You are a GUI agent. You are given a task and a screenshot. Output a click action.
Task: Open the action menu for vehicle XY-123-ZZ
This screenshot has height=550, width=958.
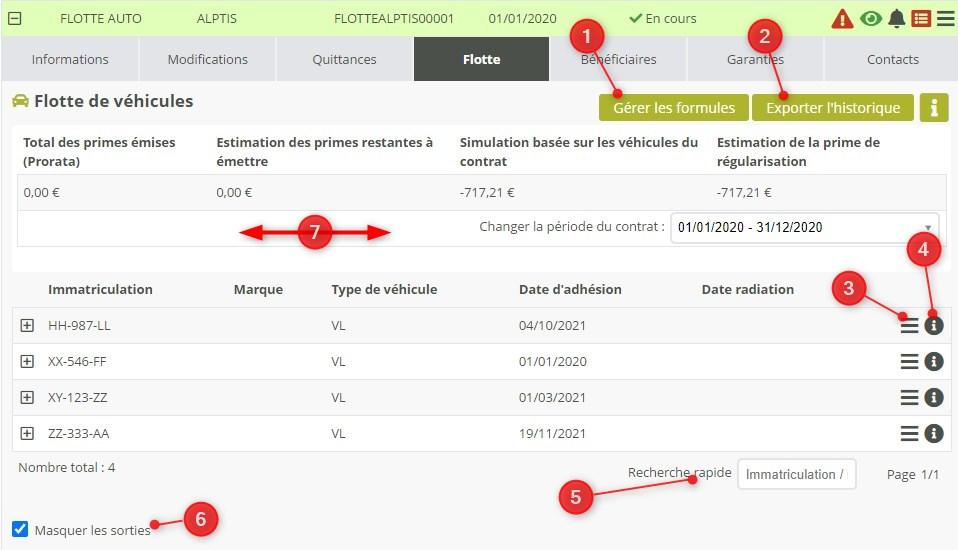coord(909,398)
